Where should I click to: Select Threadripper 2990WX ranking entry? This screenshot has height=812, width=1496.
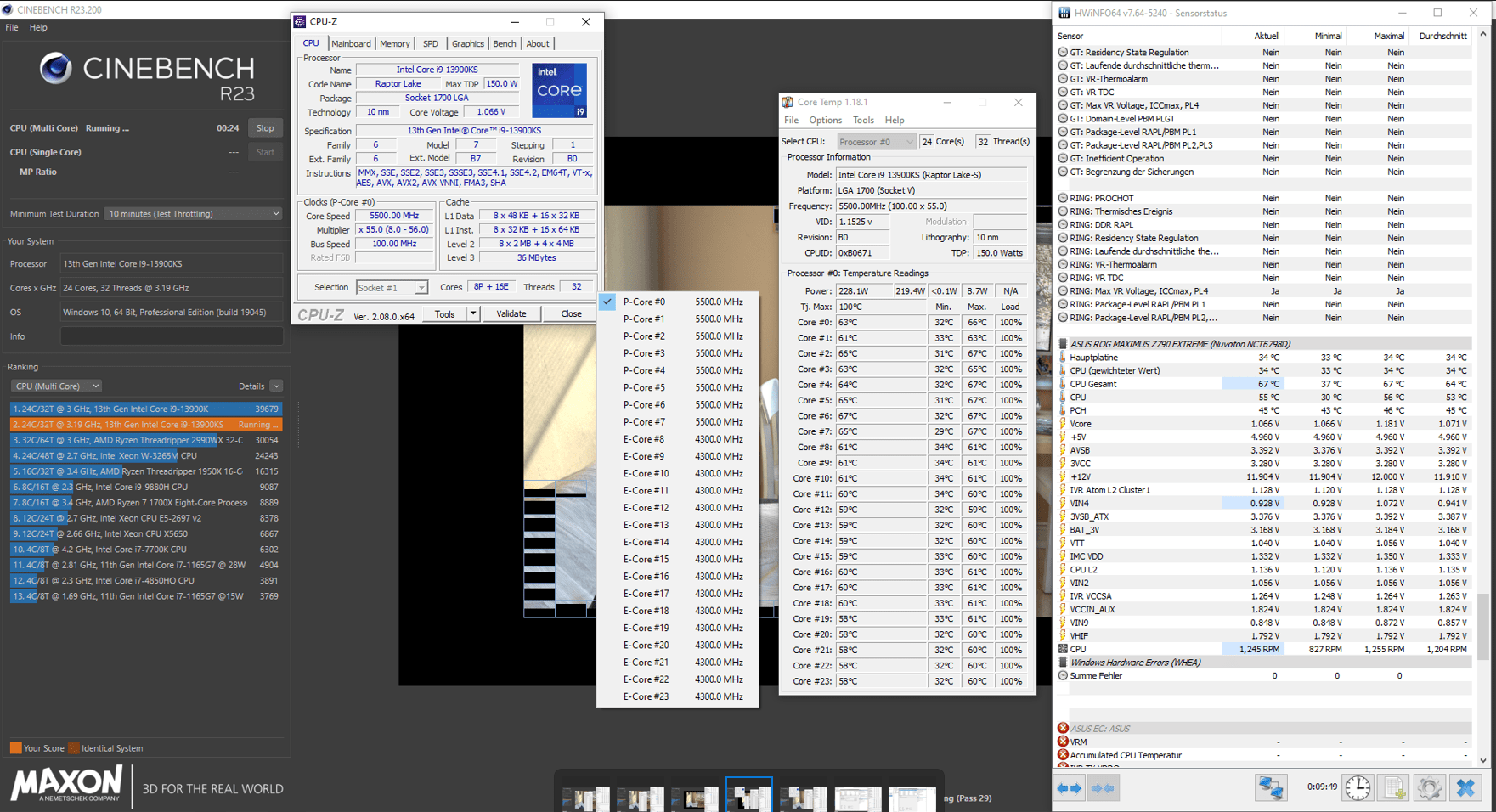(x=145, y=440)
